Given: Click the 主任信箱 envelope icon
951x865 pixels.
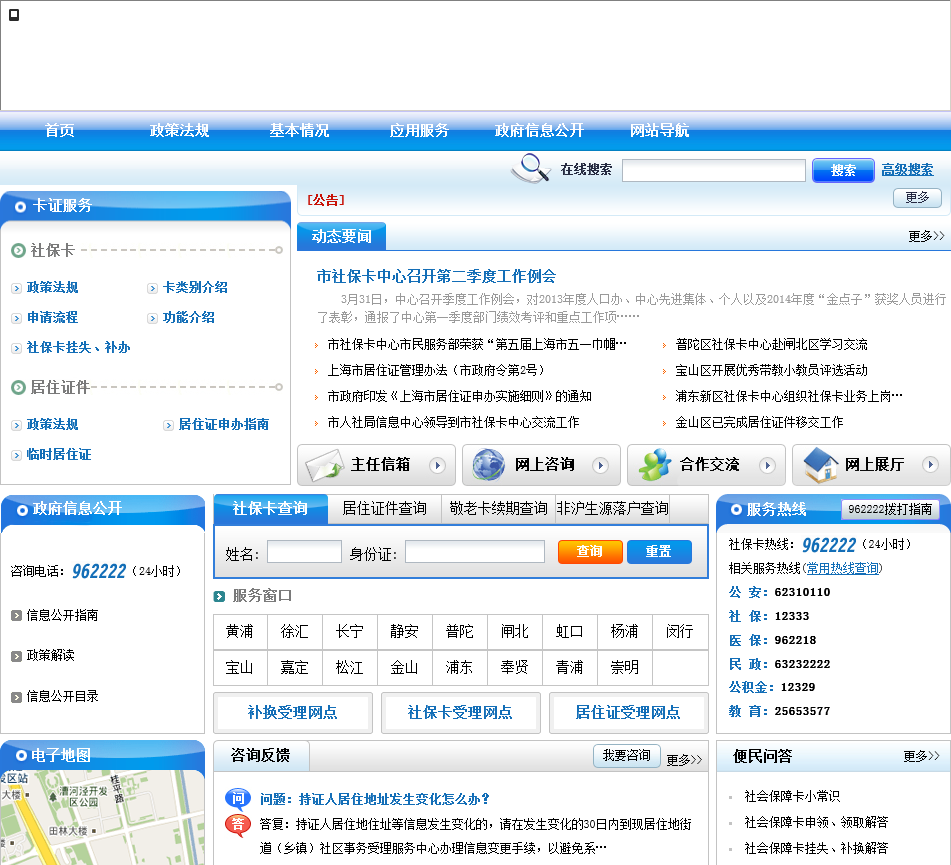Looking at the screenshot, I should (325, 465).
